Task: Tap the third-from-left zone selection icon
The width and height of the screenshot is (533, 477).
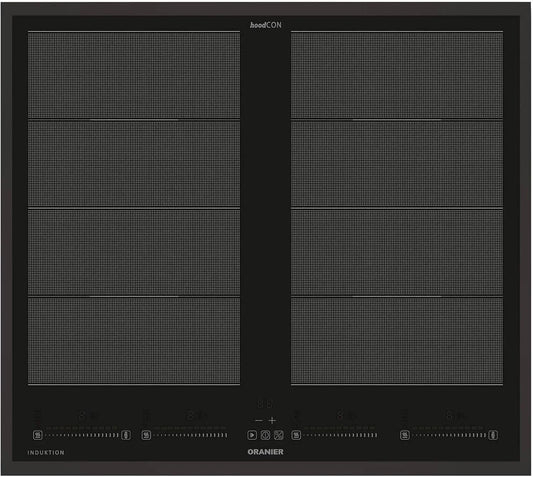Action: point(296,435)
